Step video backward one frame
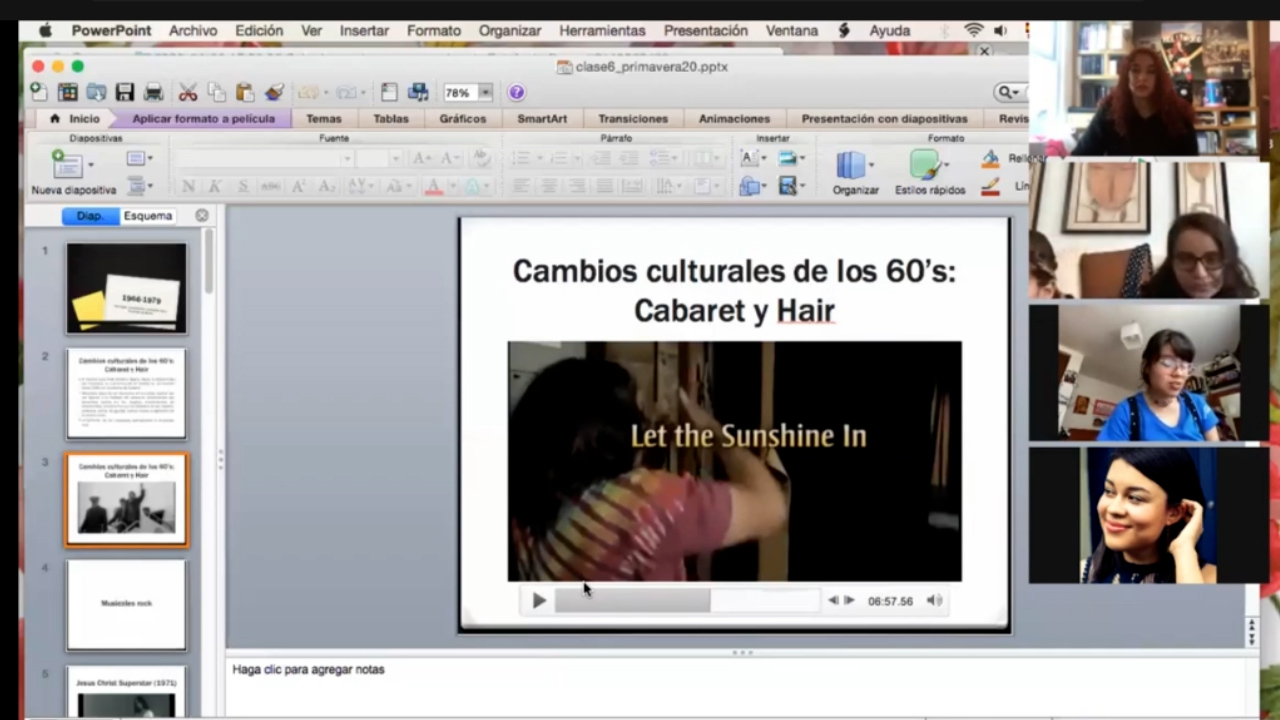Viewport: 1280px width, 720px height. [x=833, y=601]
